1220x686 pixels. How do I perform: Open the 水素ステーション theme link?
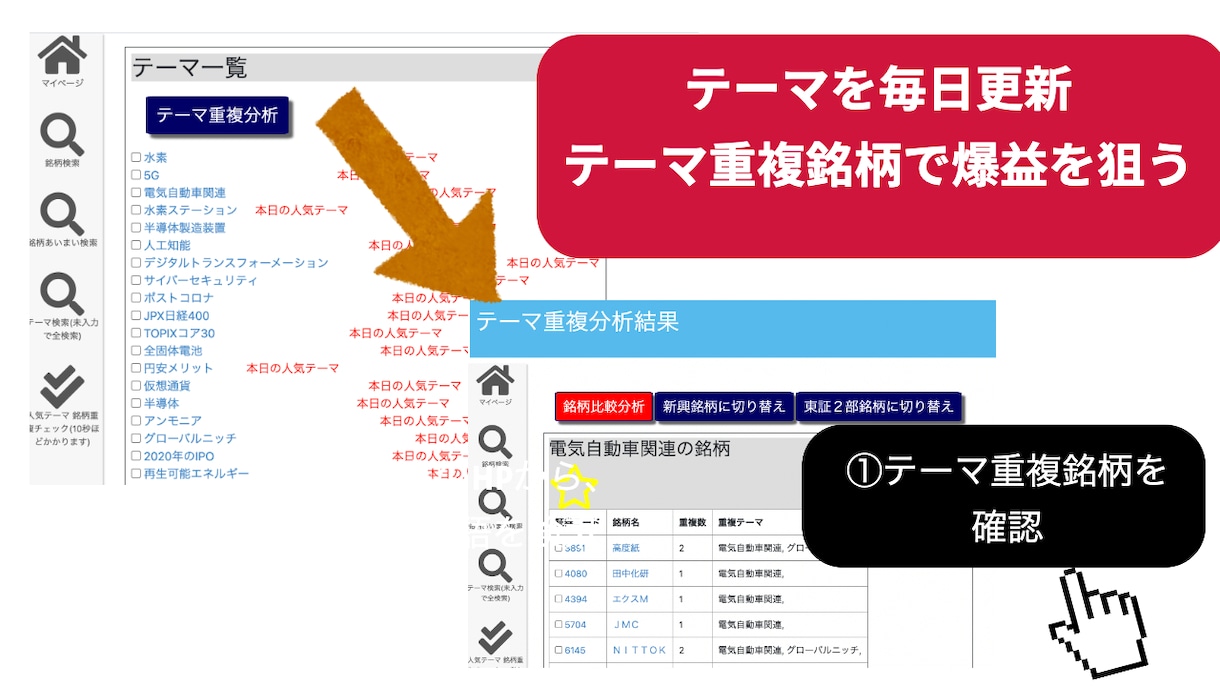[190, 210]
